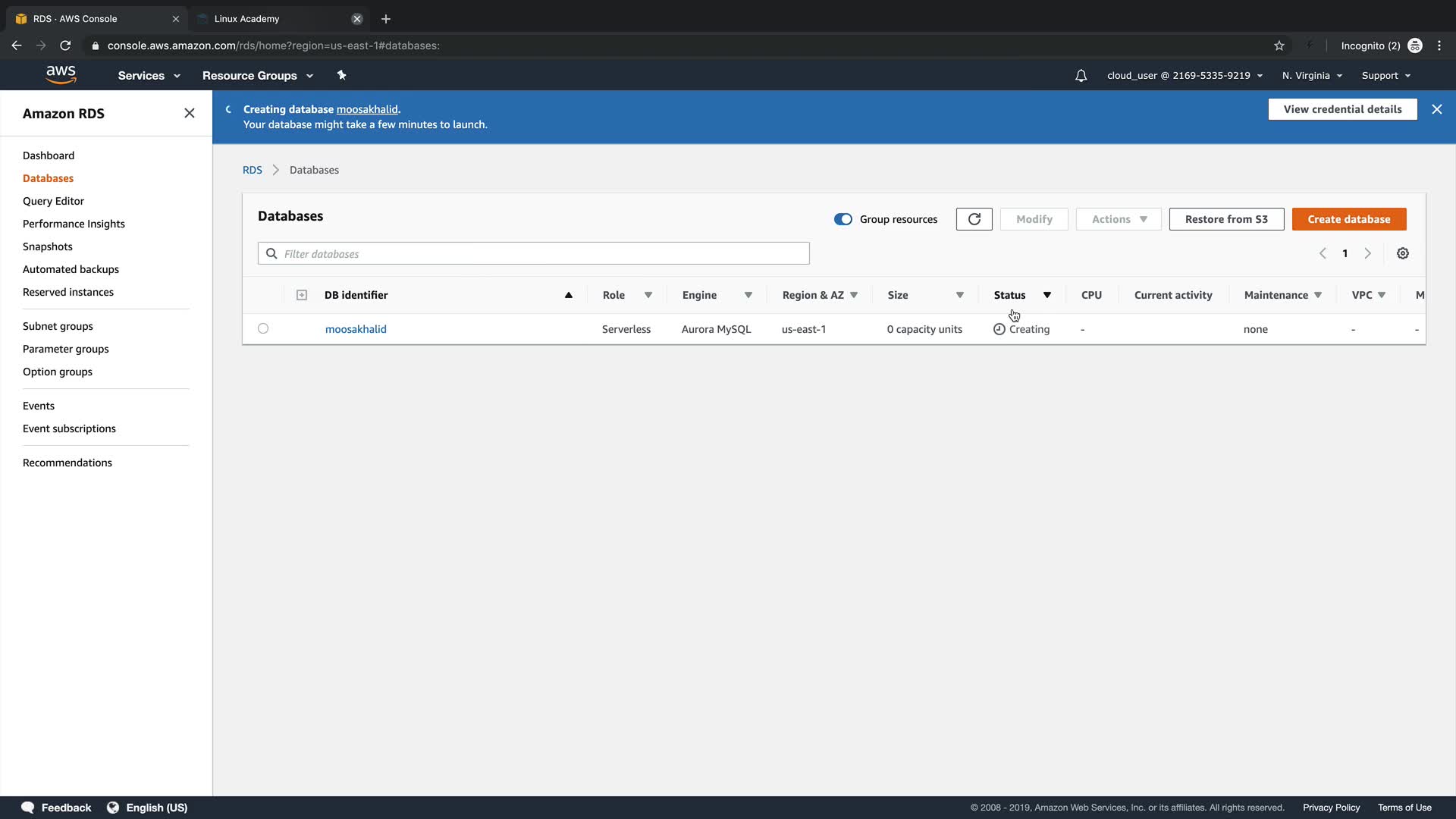This screenshot has width=1456, height=819.
Task: Open the N. Virginia region dropdown
Action: coord(1312,76)
